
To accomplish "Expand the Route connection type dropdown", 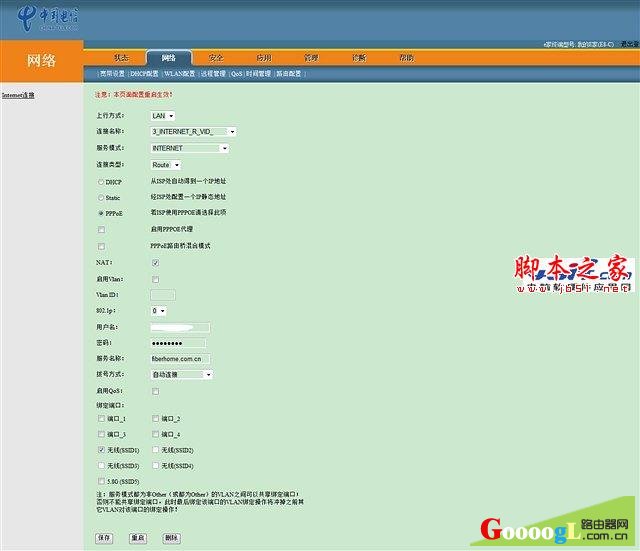I will 166,165.
